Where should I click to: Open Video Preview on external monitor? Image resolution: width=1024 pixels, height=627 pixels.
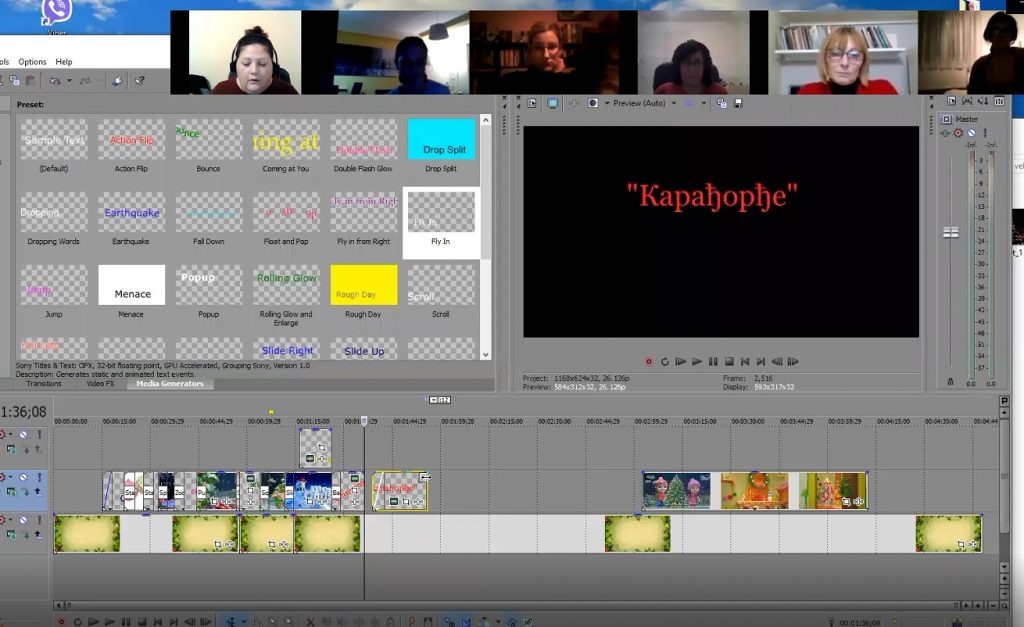click(x=552, y=103)
